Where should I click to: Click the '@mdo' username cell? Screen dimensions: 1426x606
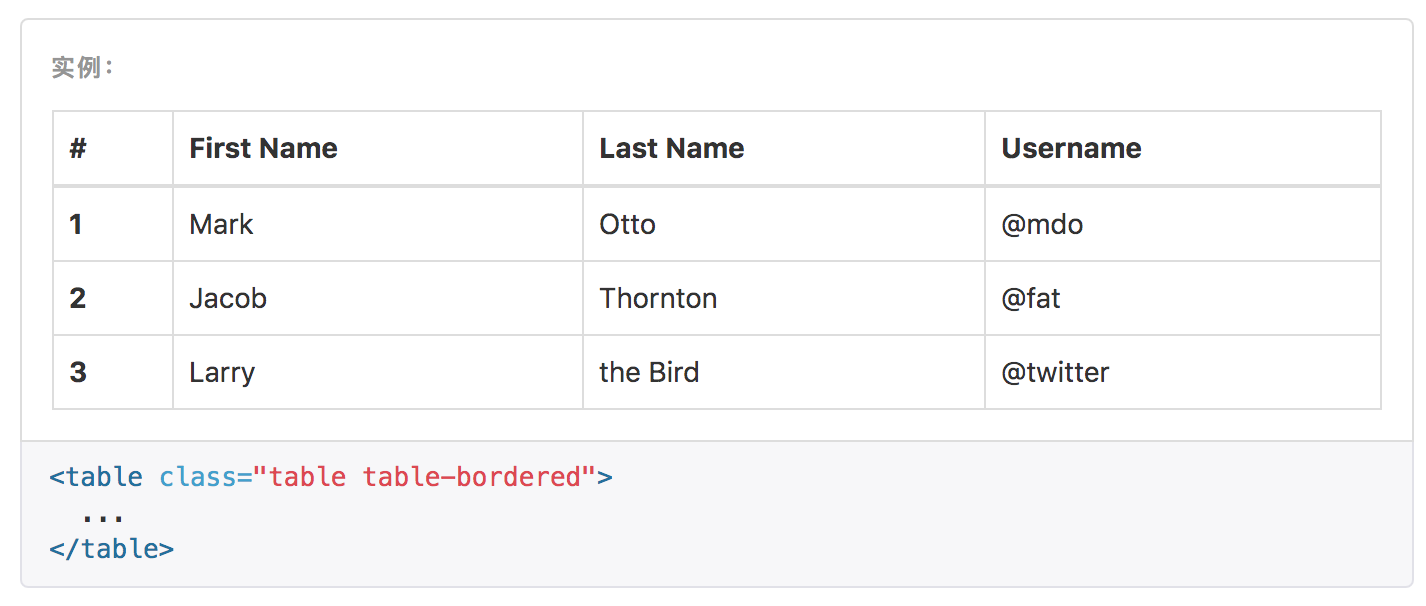(x=1183, y=224)
